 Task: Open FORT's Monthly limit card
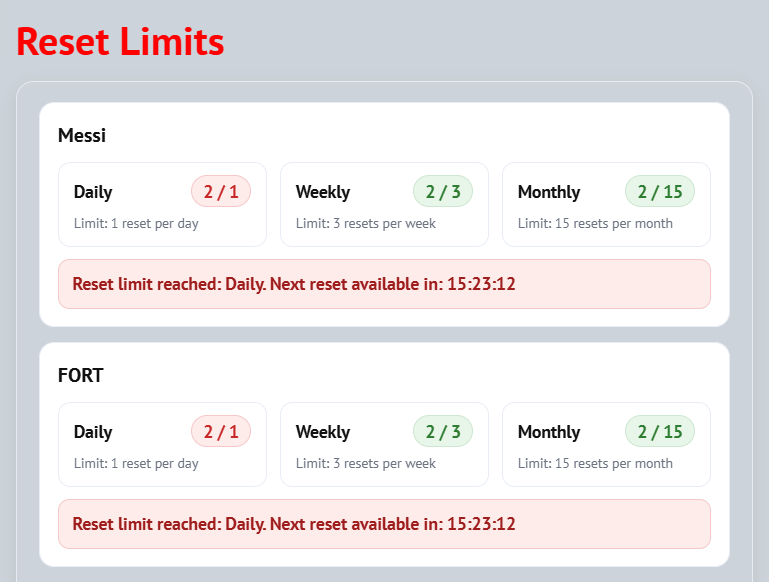coord(607,445)
